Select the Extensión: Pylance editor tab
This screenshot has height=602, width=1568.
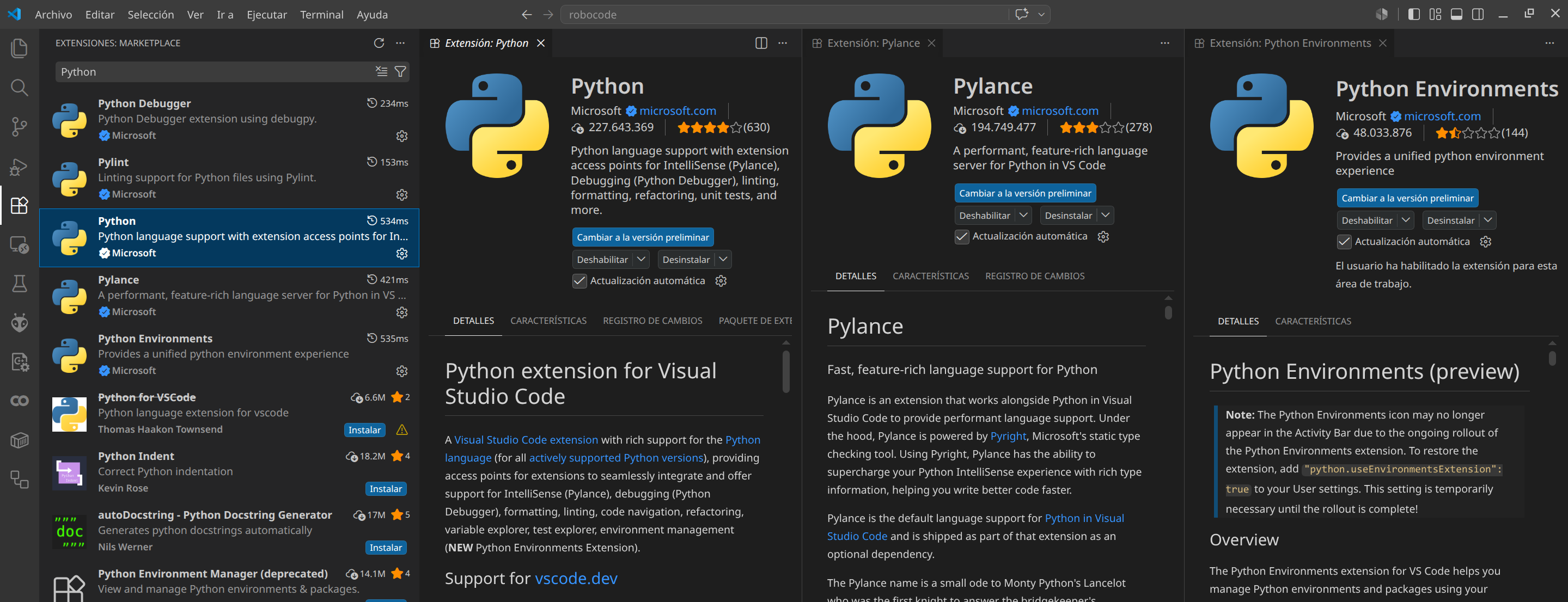873,43
